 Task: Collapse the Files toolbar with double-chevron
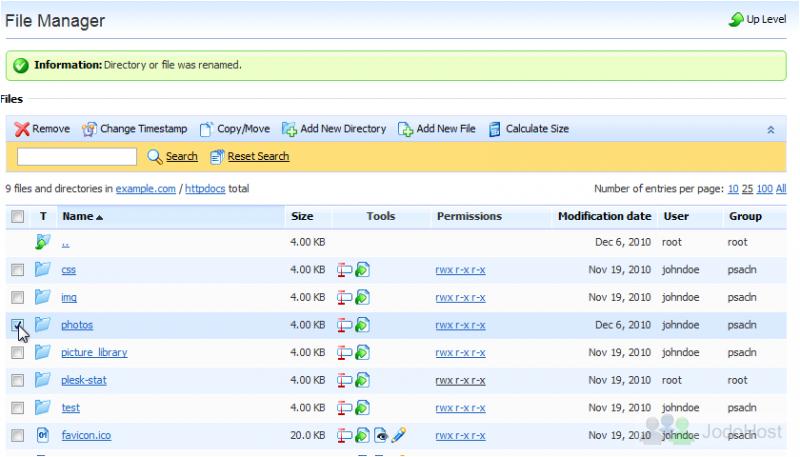pyautogui.click(x=771, y=130)
